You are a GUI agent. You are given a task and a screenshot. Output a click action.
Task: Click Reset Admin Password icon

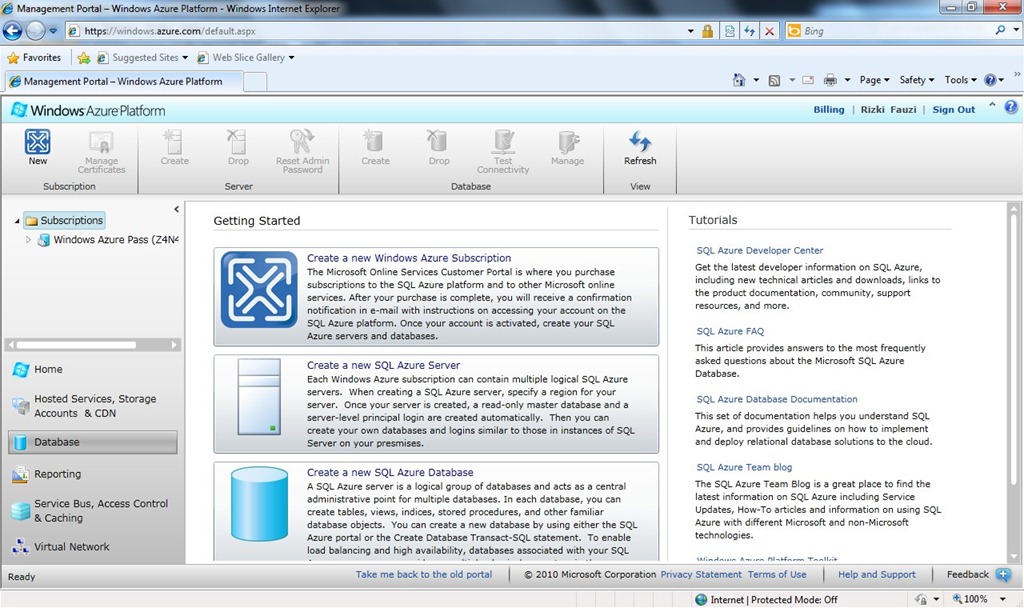click(x=302, y=142)
